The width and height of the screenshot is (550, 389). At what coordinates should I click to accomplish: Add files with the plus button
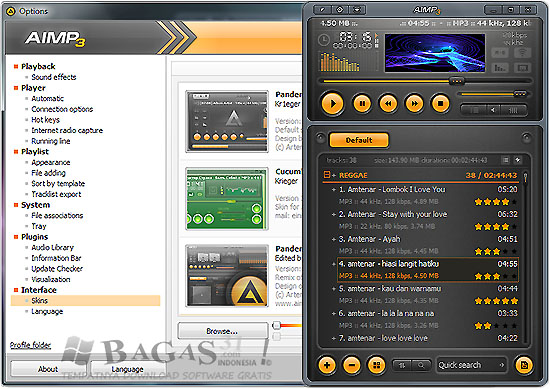327,365
